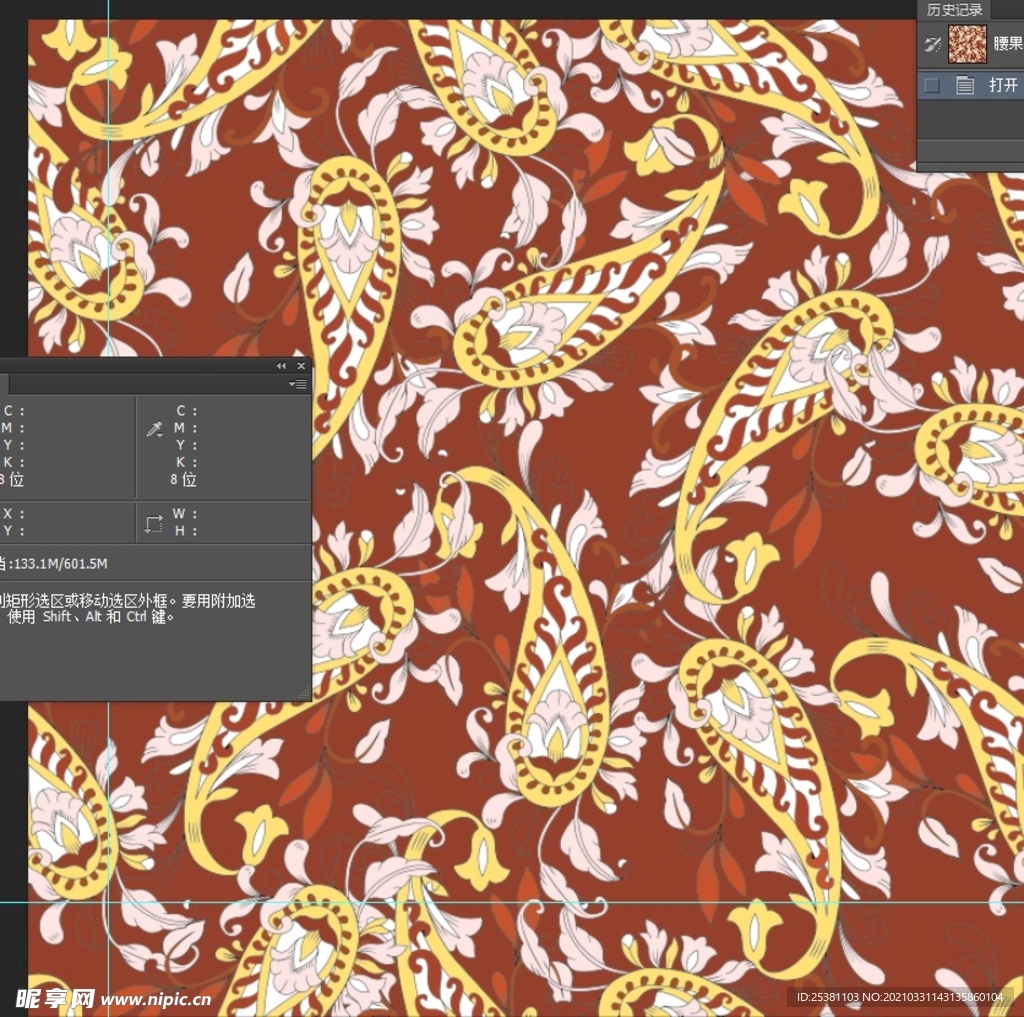Click the eyedropper icon beside second CMYK readout

(155, 429)
